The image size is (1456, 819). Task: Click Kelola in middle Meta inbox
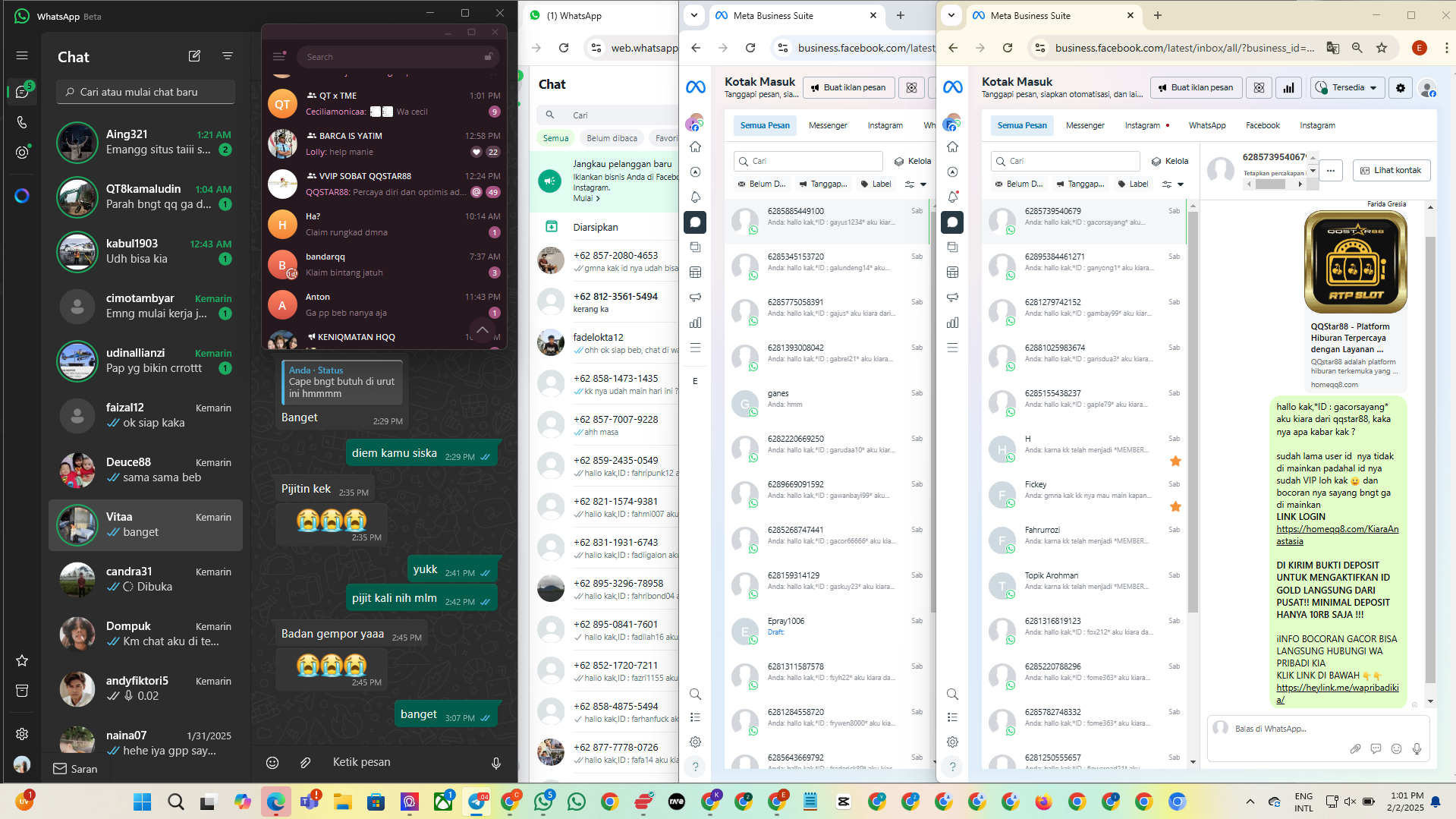(913, 161)
